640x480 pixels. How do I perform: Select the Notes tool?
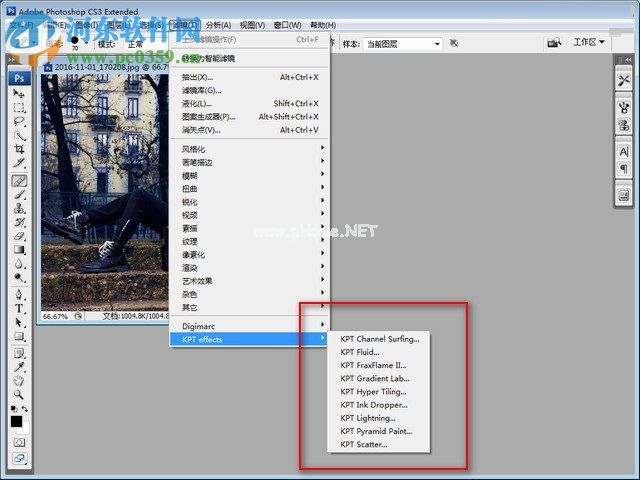[19, 353]
